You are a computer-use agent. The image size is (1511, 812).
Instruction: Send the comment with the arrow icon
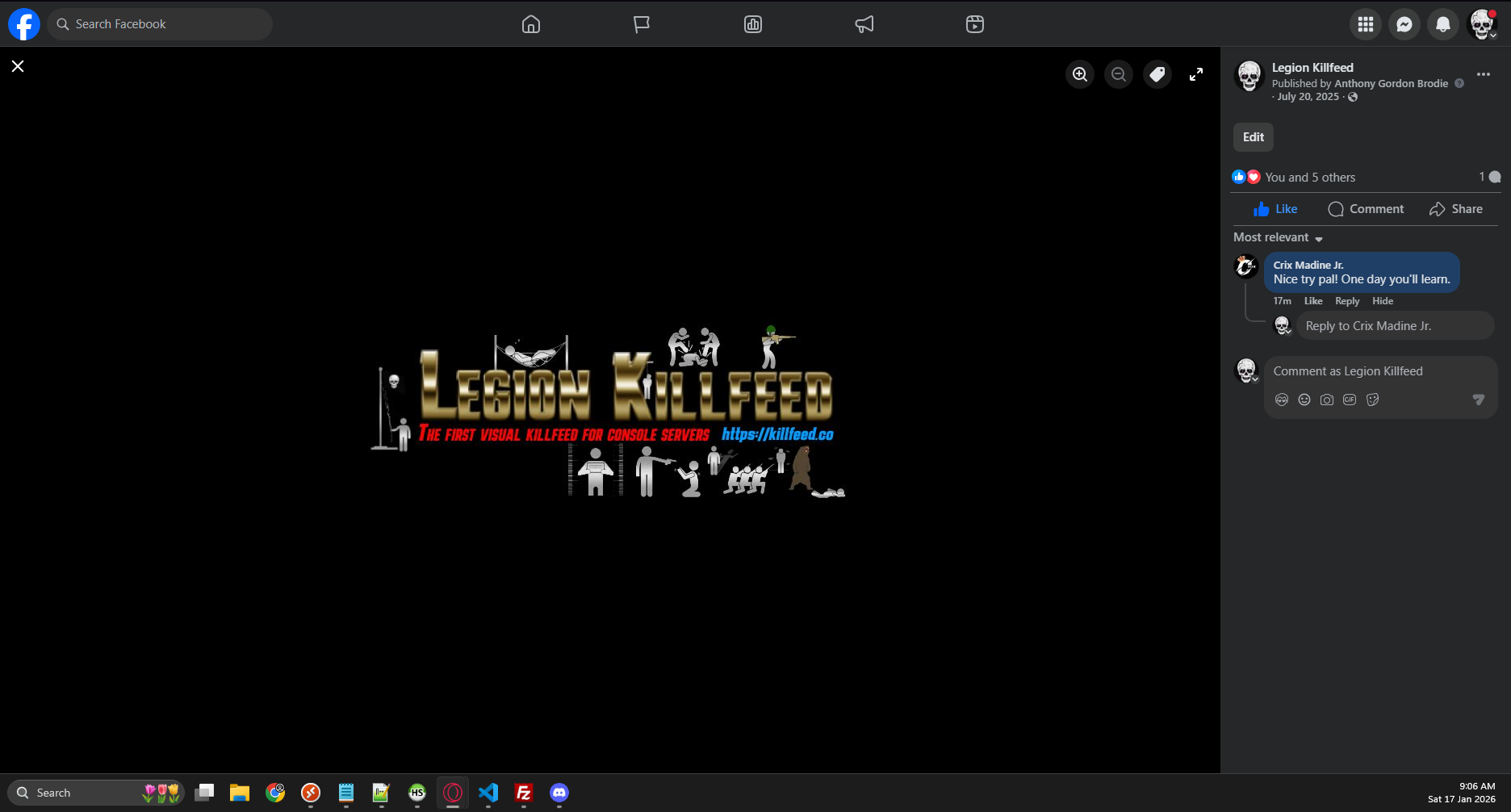coord(1479,400)
